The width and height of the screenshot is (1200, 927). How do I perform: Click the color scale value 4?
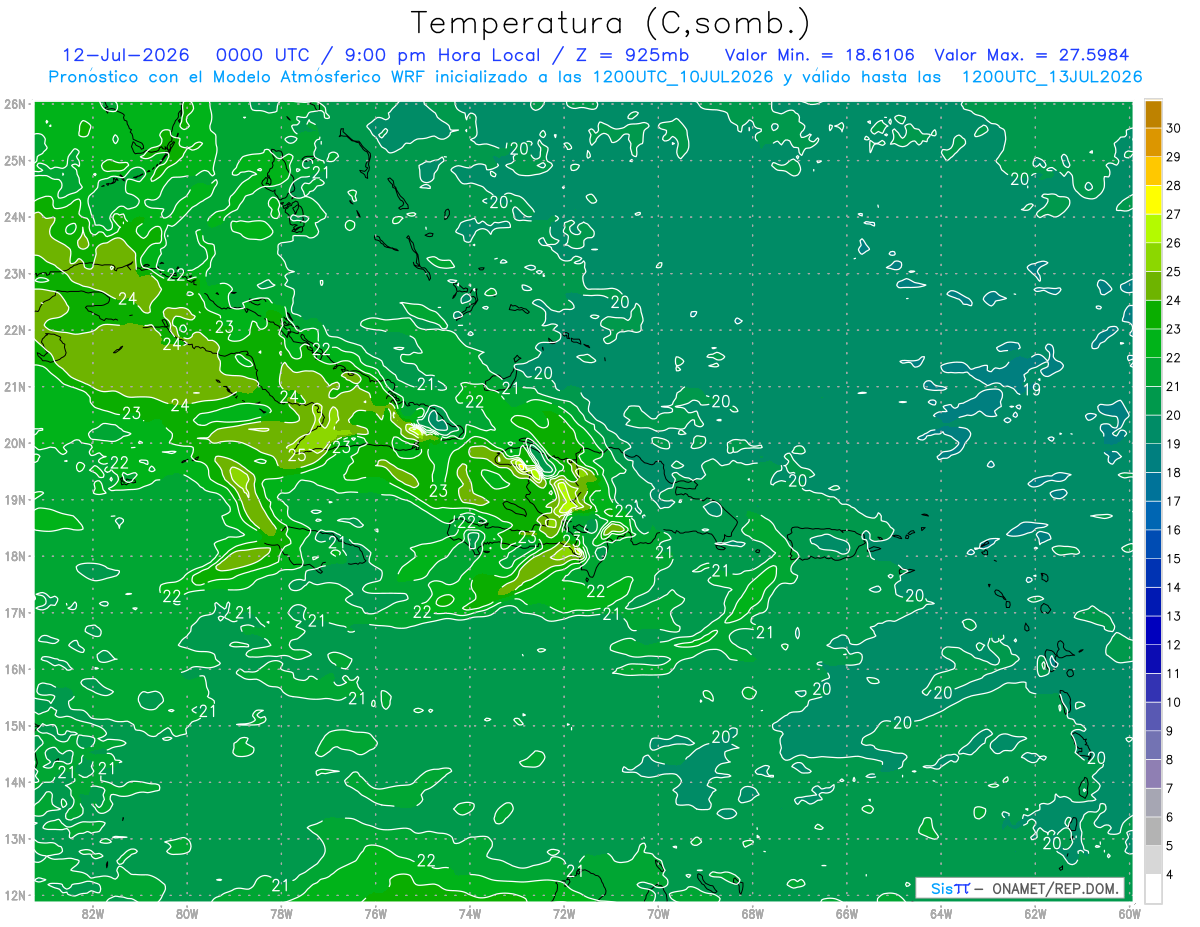click(x=1171, y=874)
